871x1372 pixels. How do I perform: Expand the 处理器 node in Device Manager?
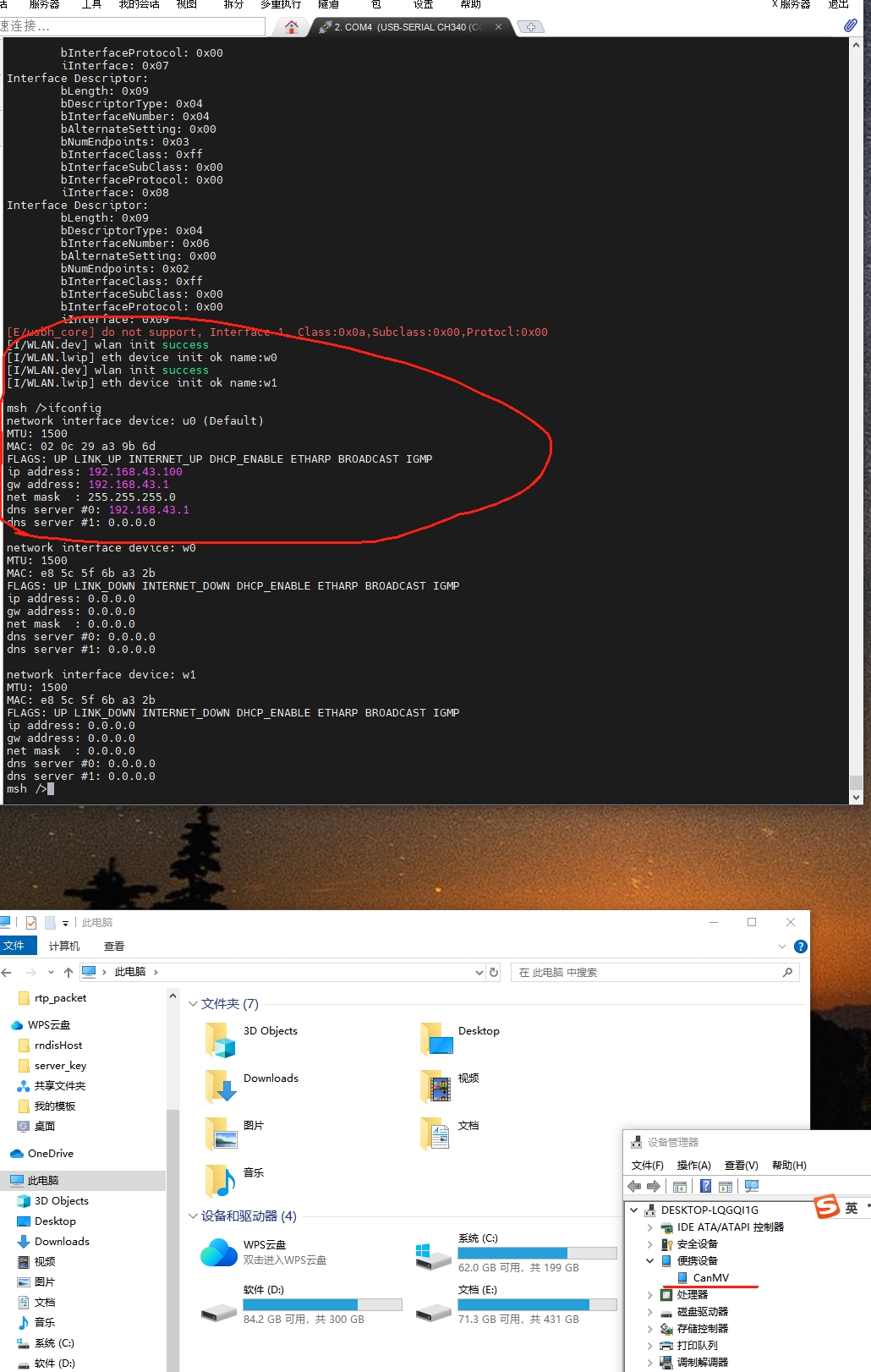tap(649, 1295)
